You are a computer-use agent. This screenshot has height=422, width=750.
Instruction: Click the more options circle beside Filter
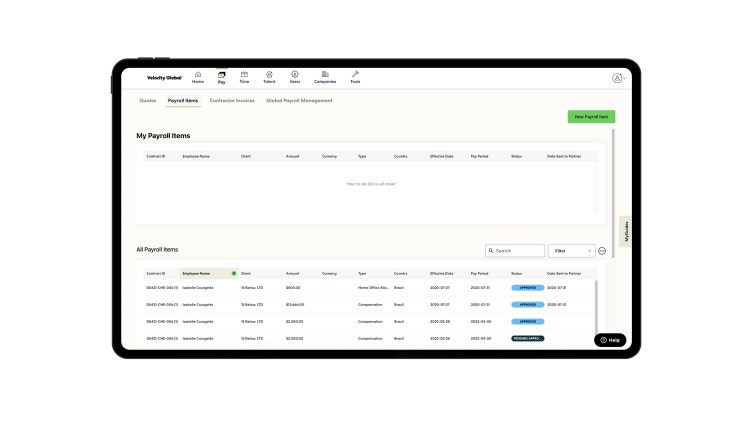pyautogui.click(x=602, y=251)
